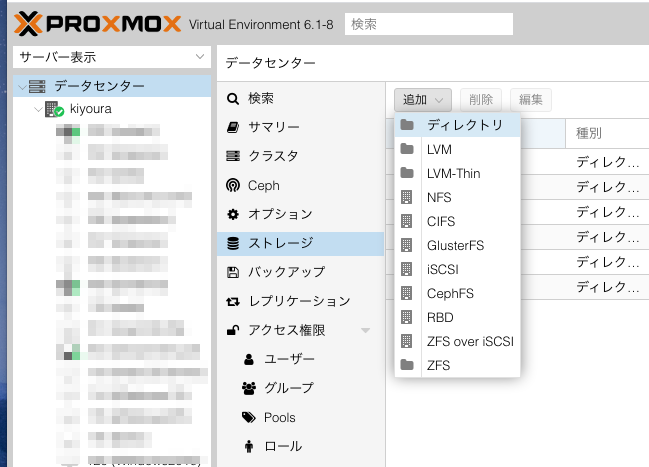Screen dimensions: 649x467
Task: Open the 検索 menu item
Action: (300, 99)
